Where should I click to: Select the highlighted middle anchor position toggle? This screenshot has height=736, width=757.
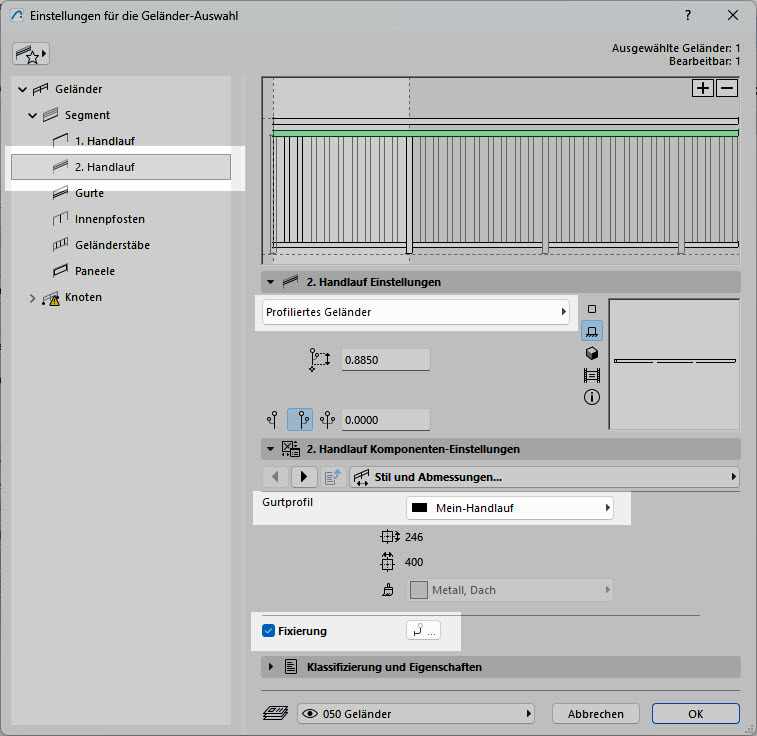300,420
